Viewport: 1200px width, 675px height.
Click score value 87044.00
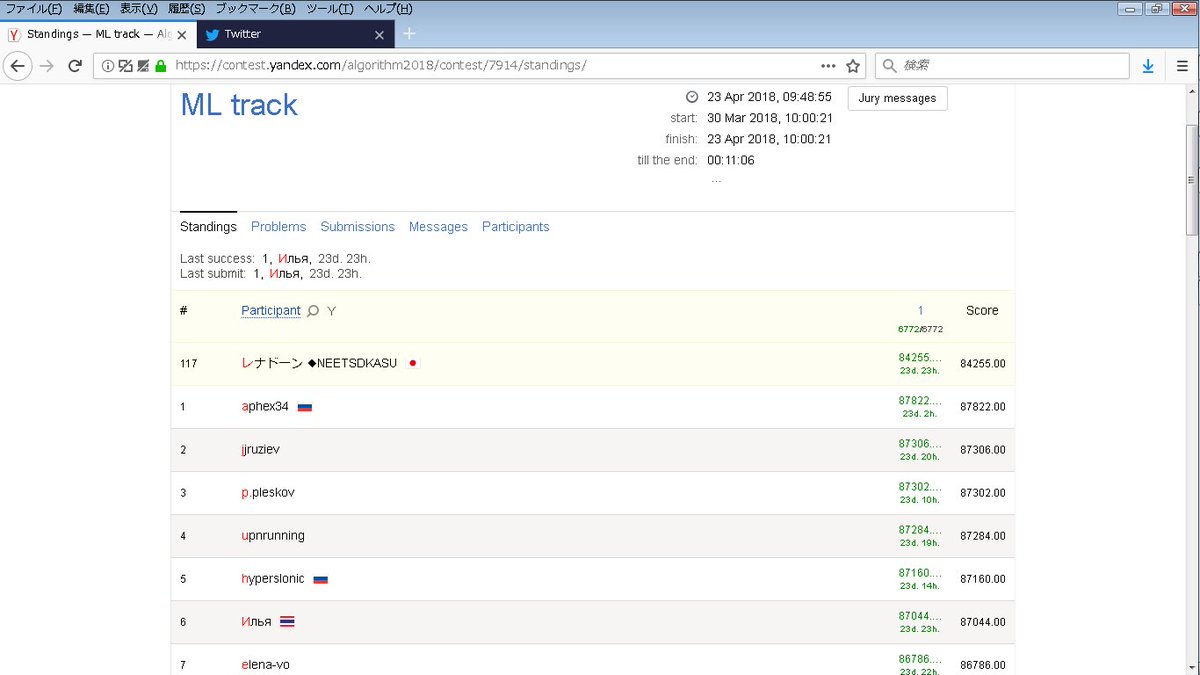[x=983, y=622]
